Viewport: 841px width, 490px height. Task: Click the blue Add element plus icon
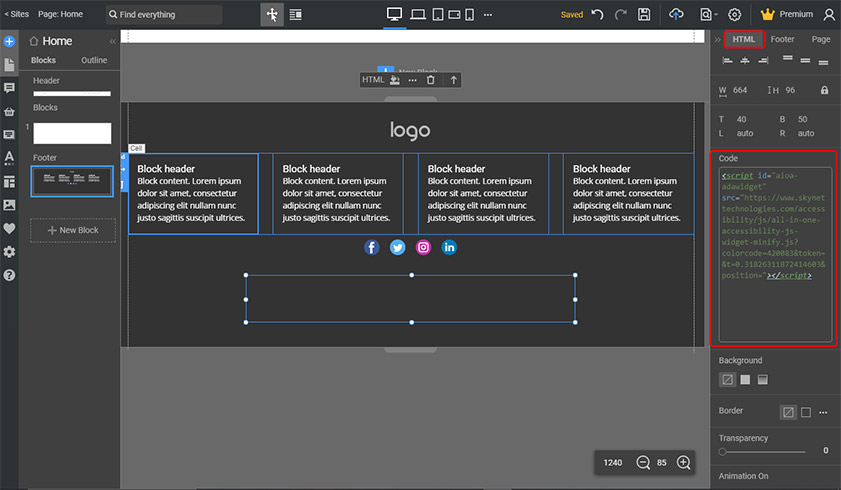tap(9, 41)
